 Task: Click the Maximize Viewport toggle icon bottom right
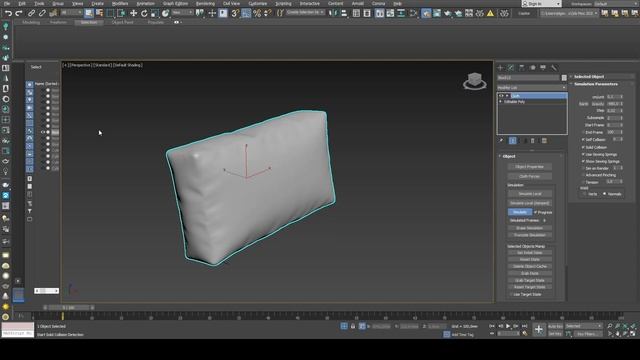[633, 334]
